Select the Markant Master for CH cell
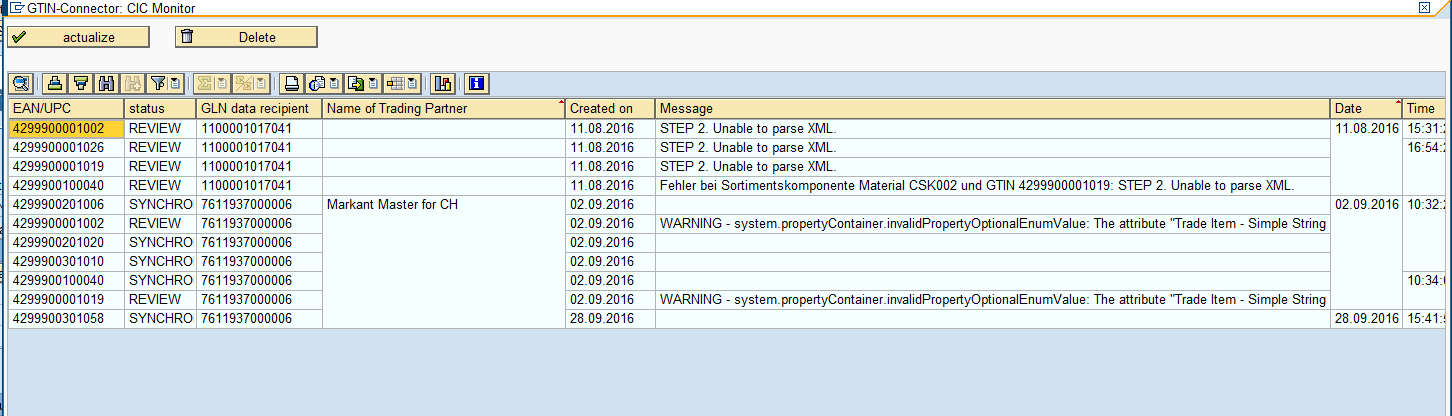The image size is (1452, 416). (444, 204)
